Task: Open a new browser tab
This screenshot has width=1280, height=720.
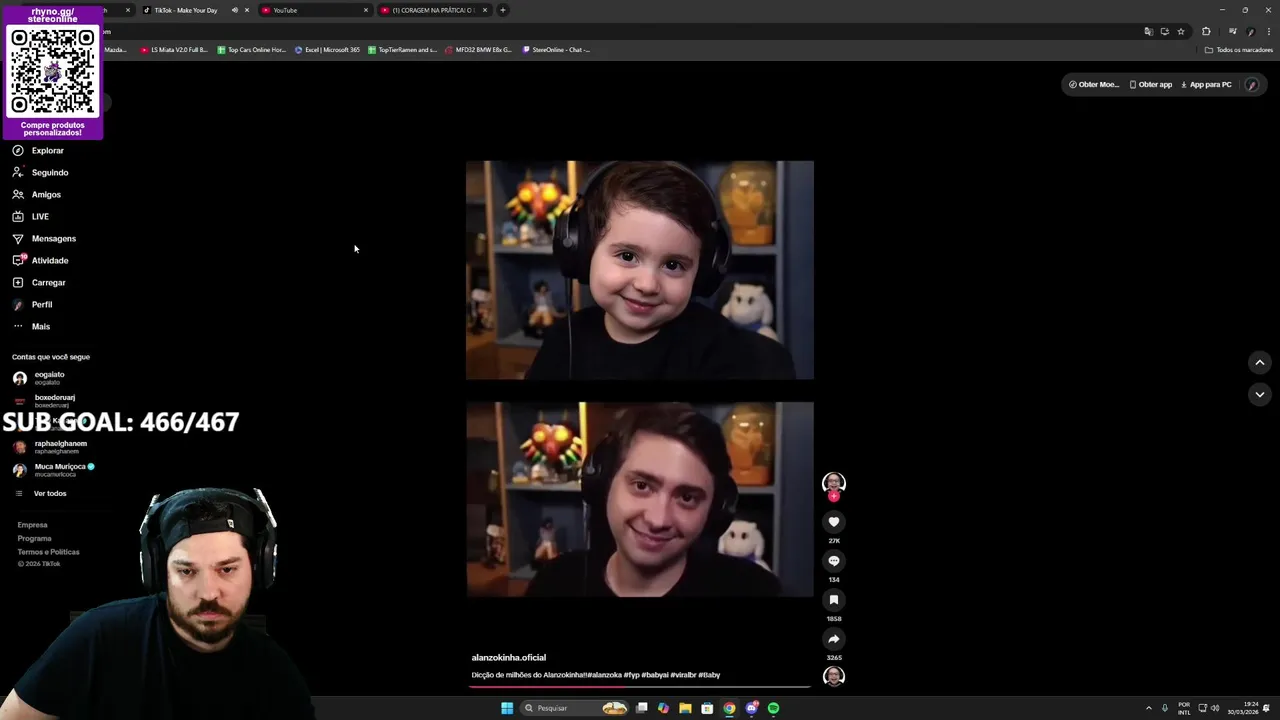Action: (x=503, y=10)
